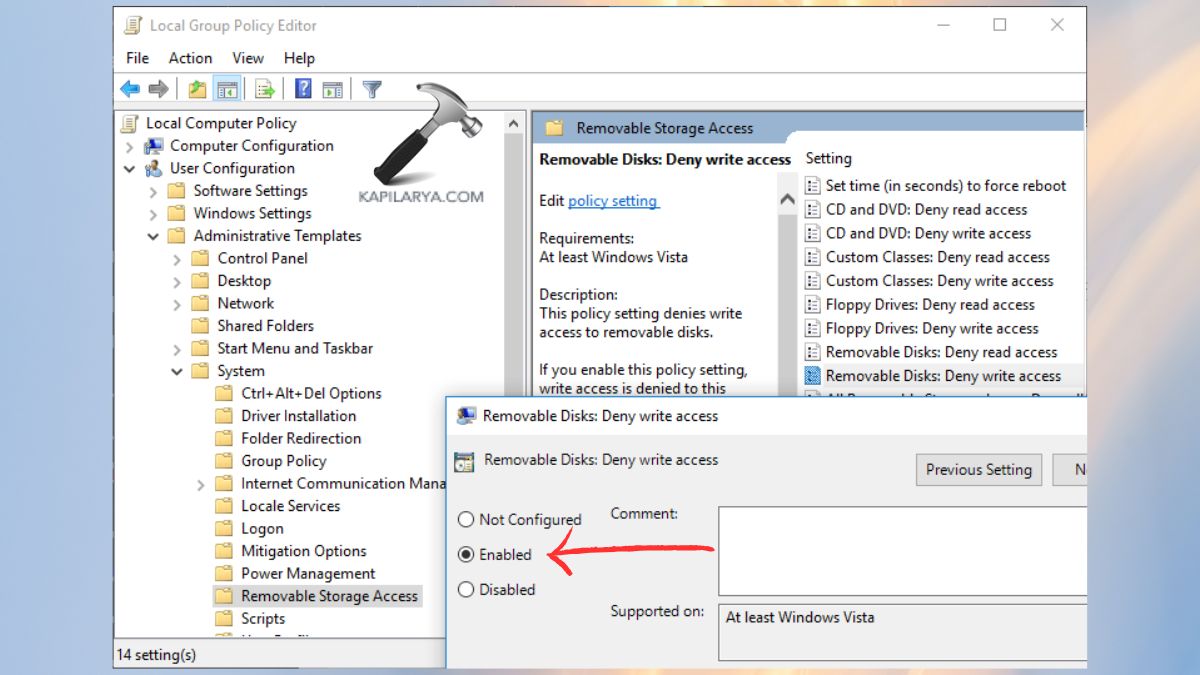
Task: Click the Previous Setting button
Action: (978, 469)
